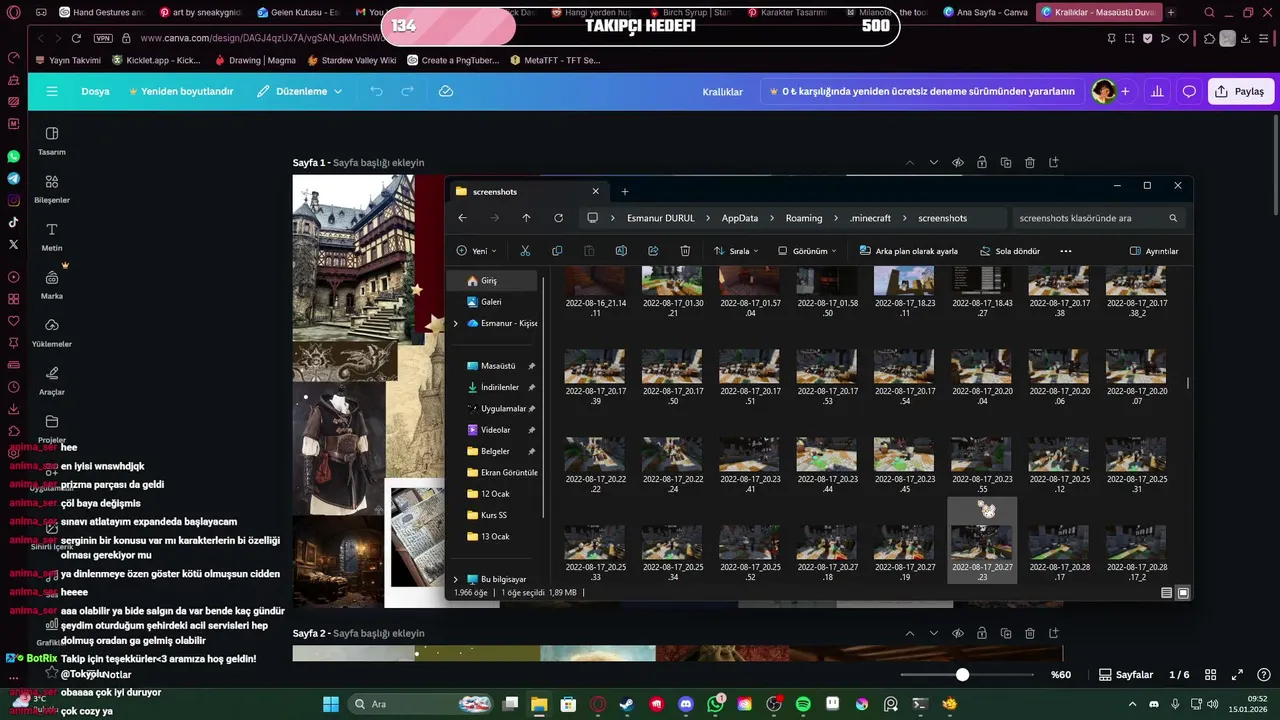The image size is (1280, 720).
Task: Open Spotify from Windows taskbar
Action: coord(804,704)
